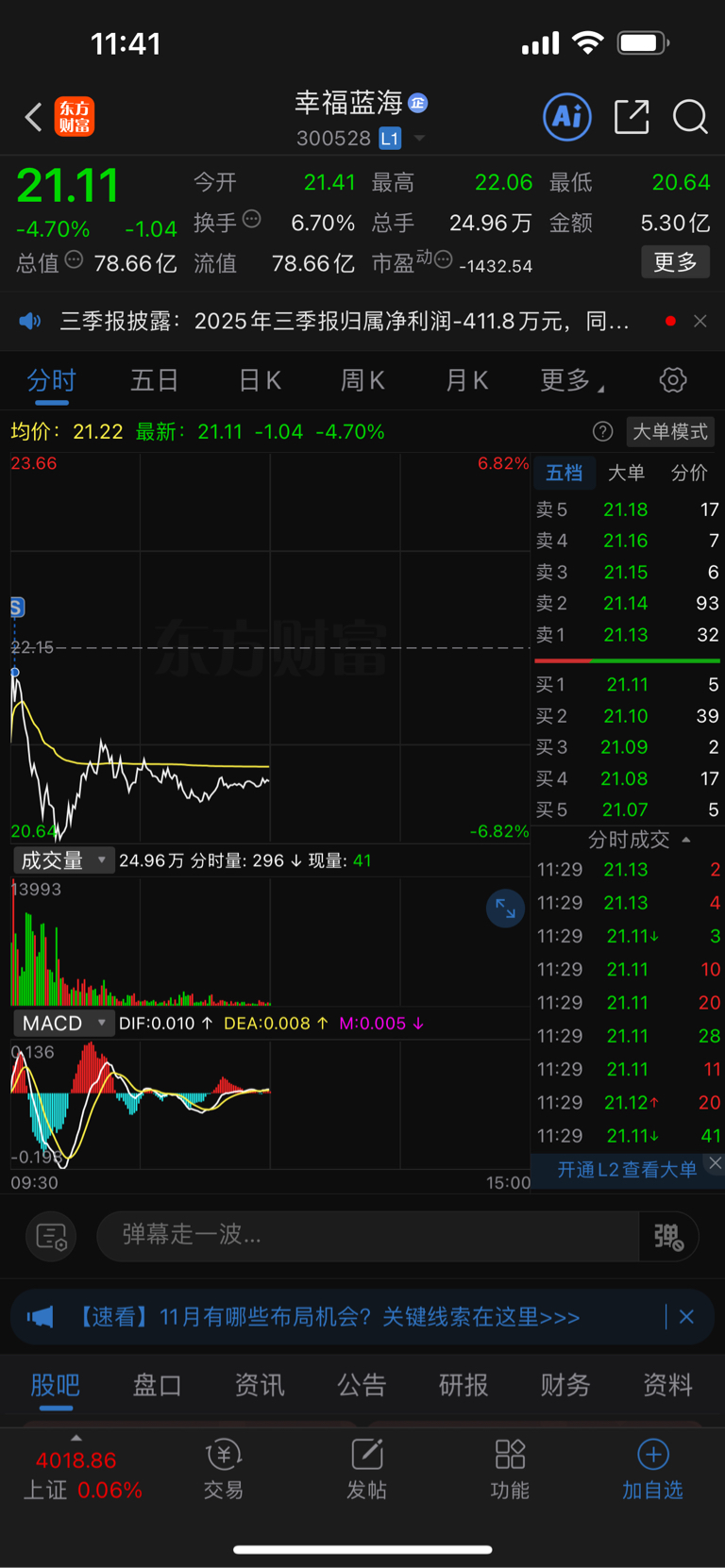Switch to 公告 tab
This screenshot has height=1568, width=725.
click(x=362, y=1385)
